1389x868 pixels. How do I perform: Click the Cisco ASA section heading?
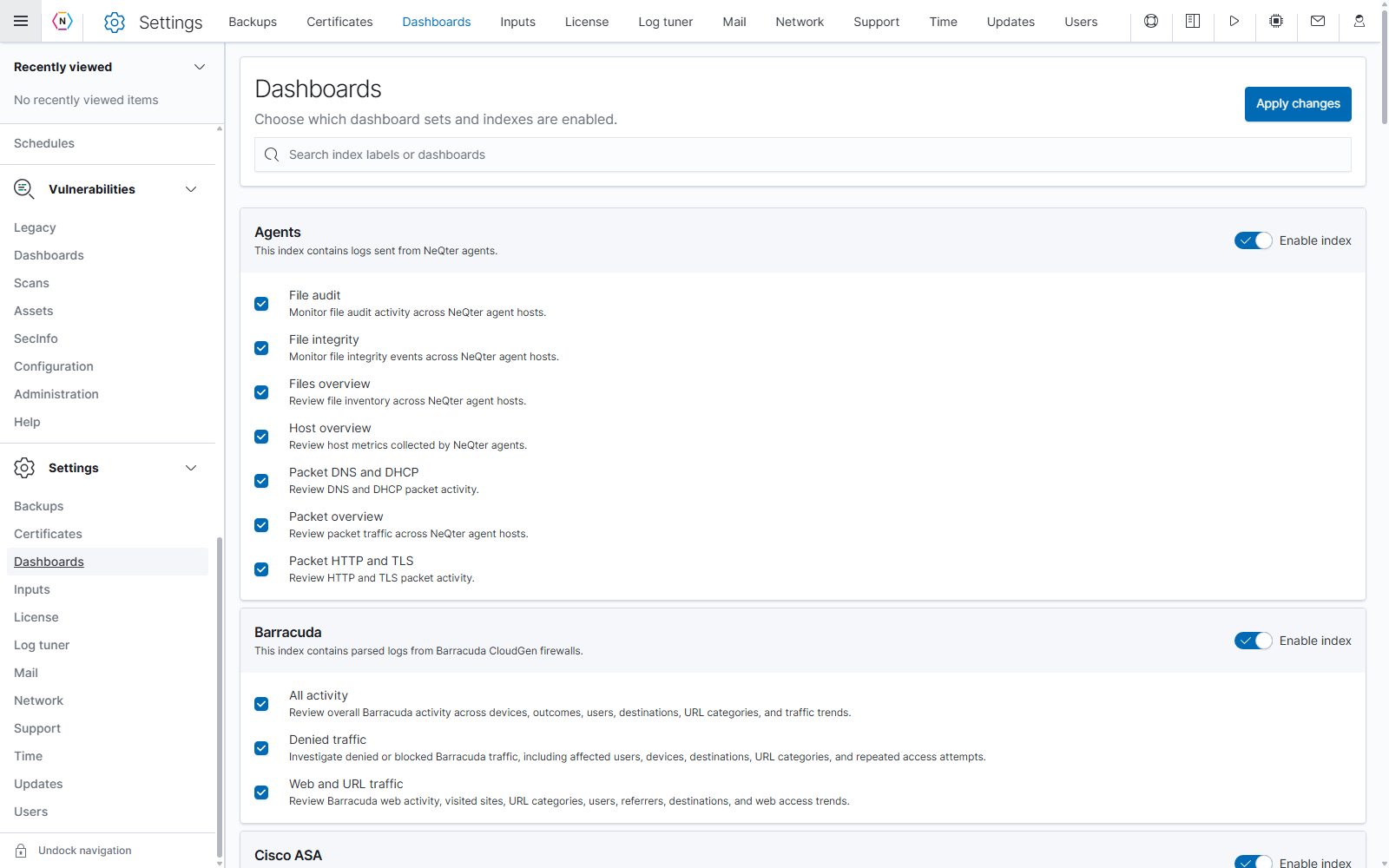coord(288,855)
